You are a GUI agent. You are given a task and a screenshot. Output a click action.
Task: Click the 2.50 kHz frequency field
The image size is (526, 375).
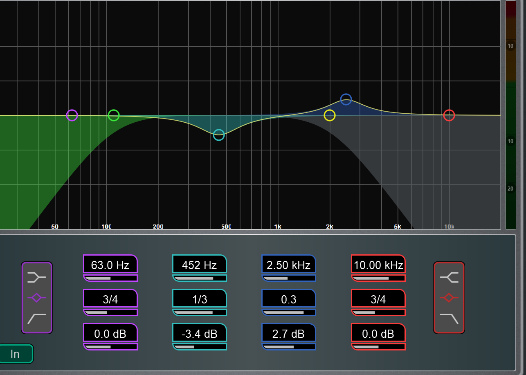click(x=288, y=265)
